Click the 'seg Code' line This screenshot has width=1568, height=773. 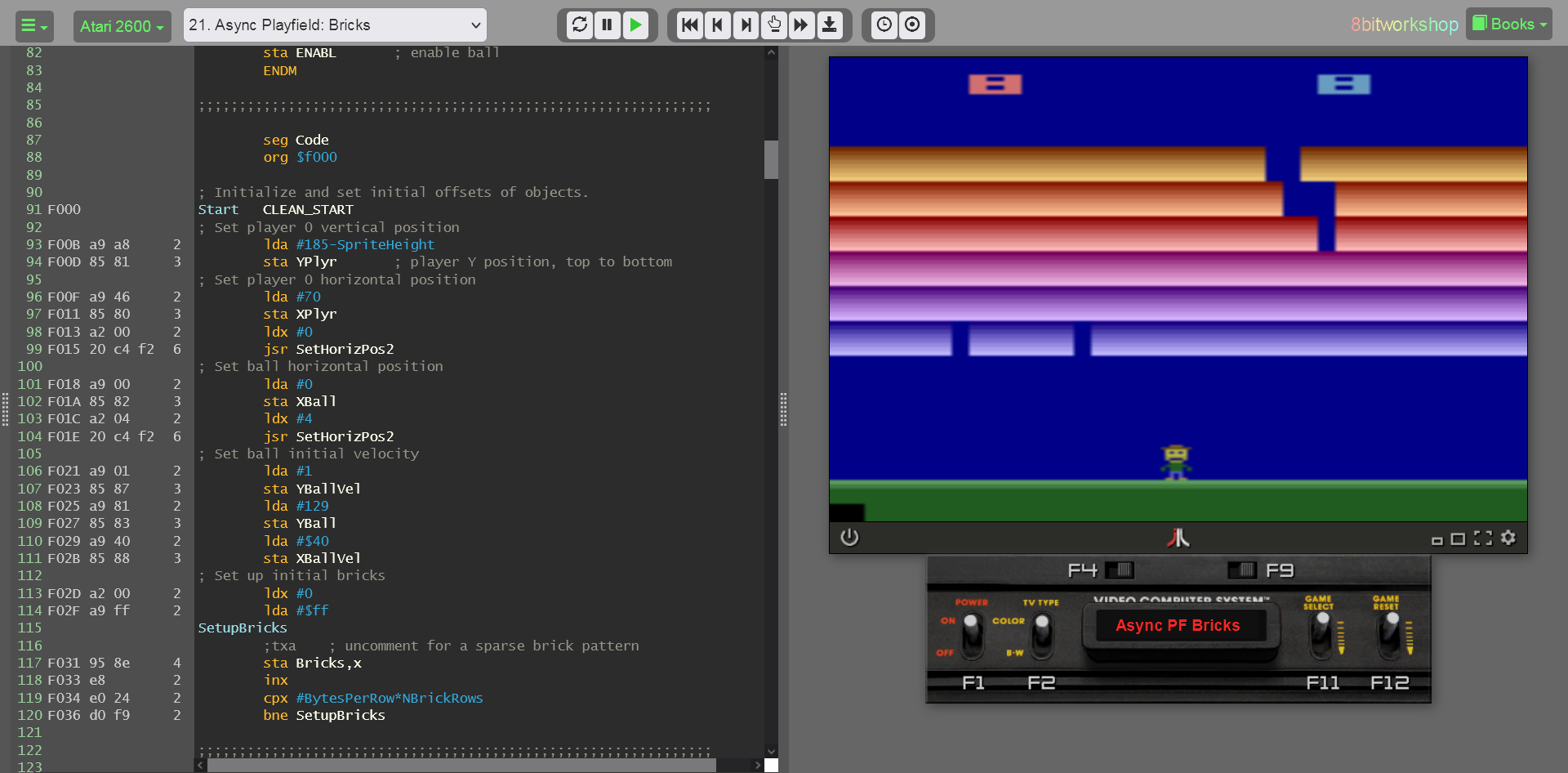click(x=296, y=140)
